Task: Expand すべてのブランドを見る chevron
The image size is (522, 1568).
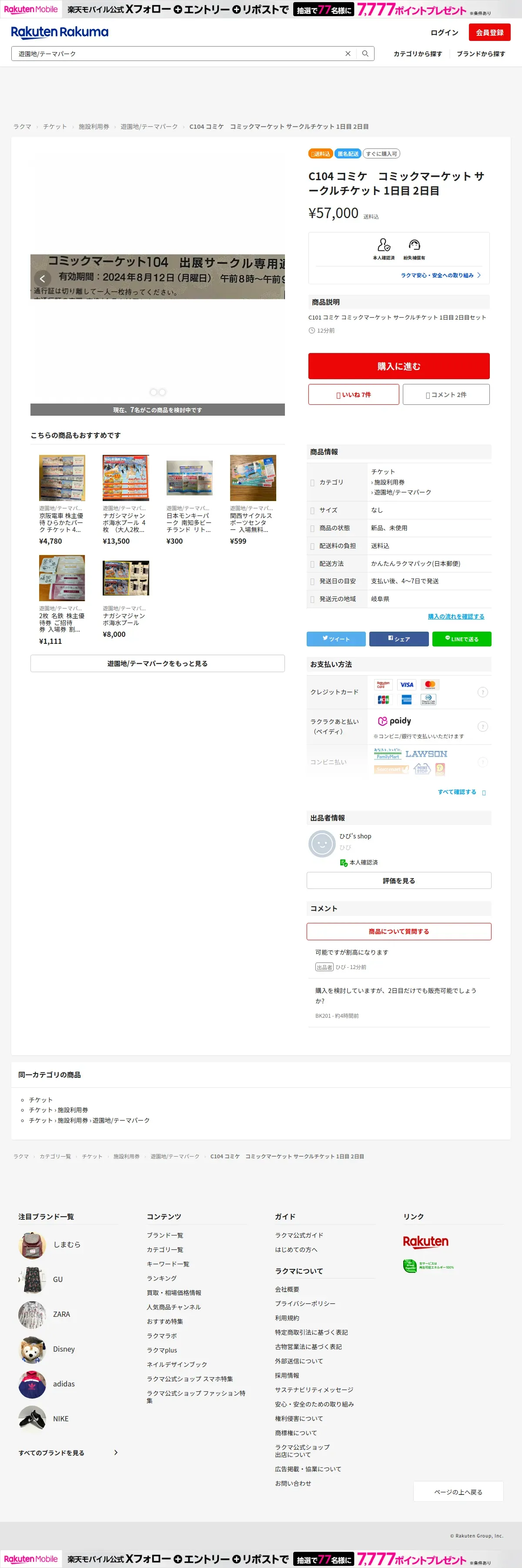Action: 116,1452
